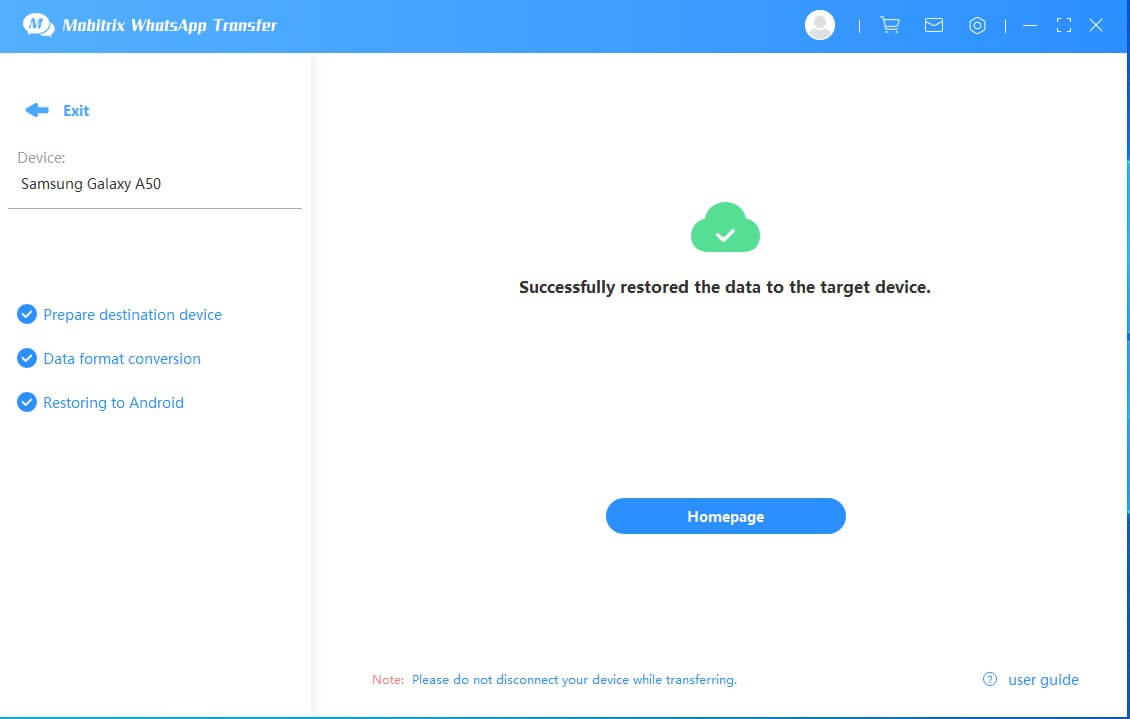Toggle fullscreen mode from the title bar
The width and height of the screenshot is (1130, 719).
pos(1063,25)
